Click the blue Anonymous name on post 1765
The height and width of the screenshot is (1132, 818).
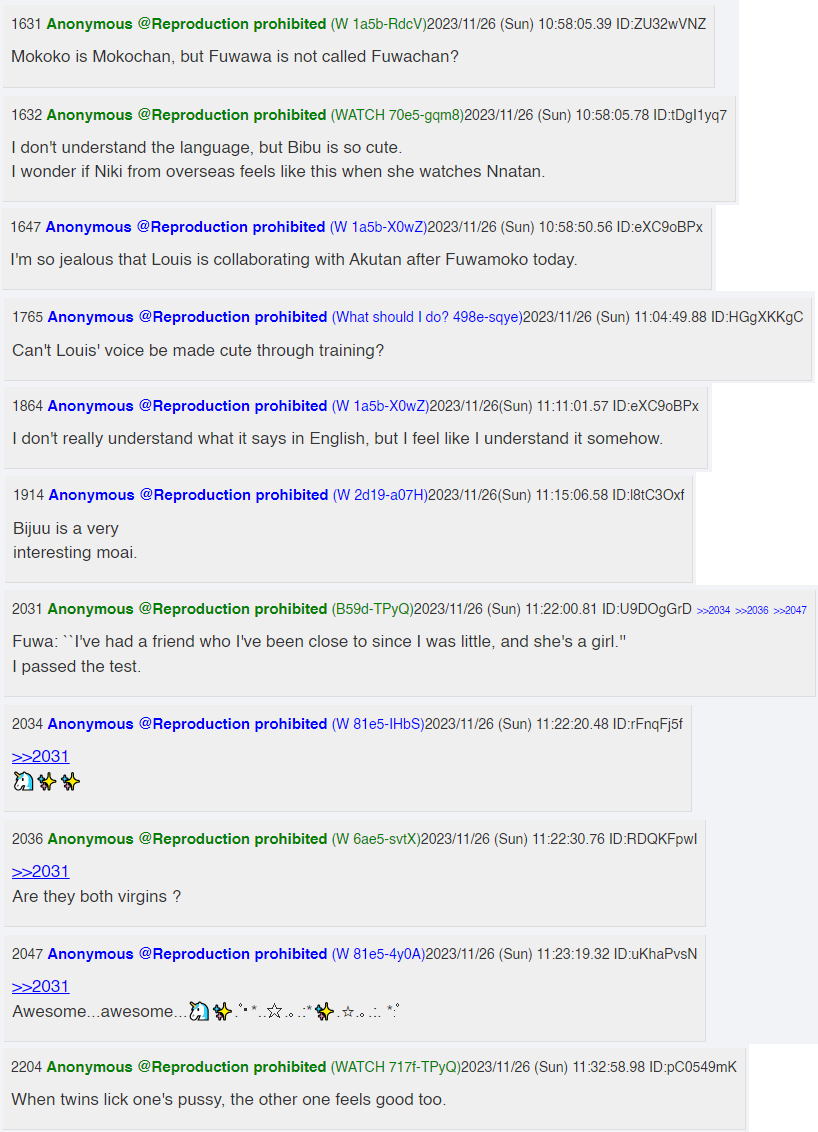[91, 317]
